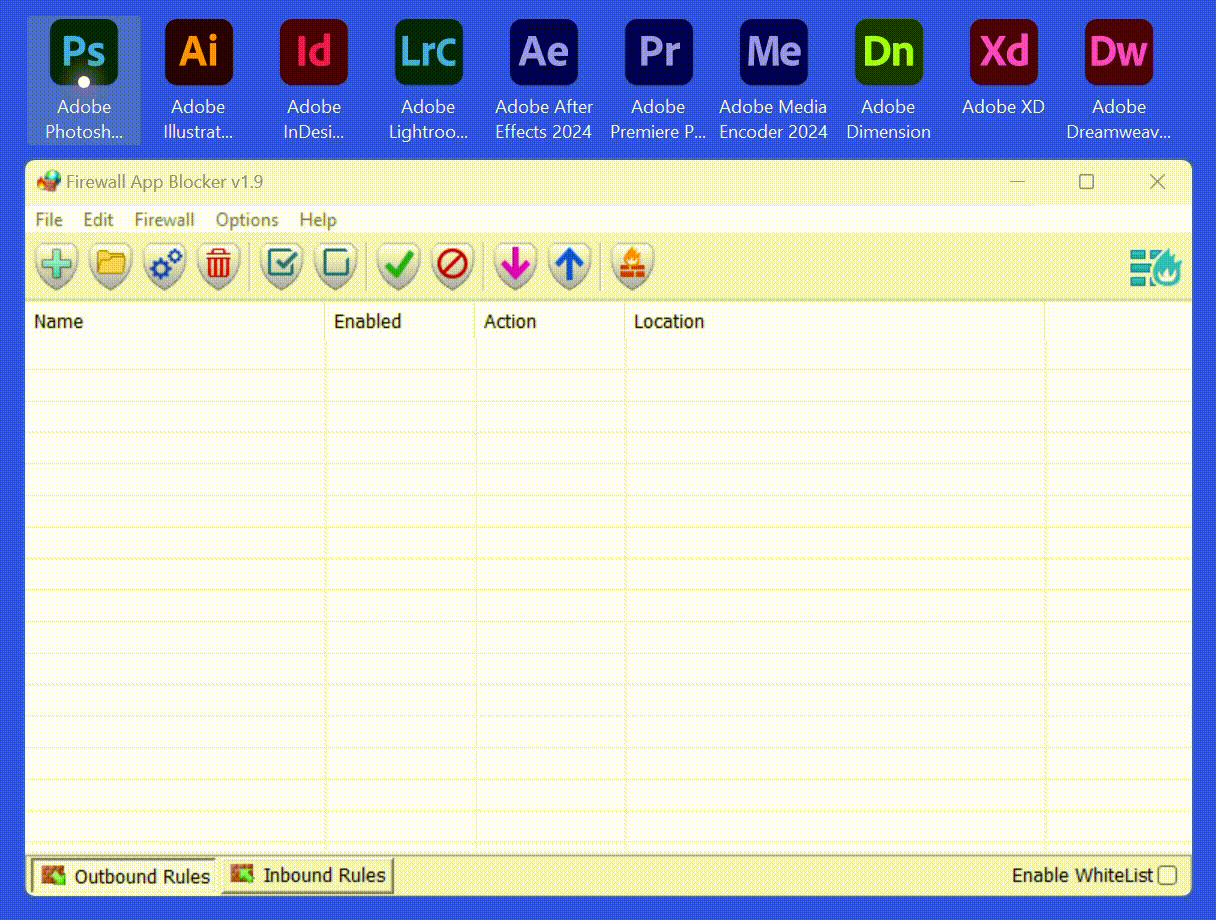
Task: Open the Help menu
Action: coord(318,220)
